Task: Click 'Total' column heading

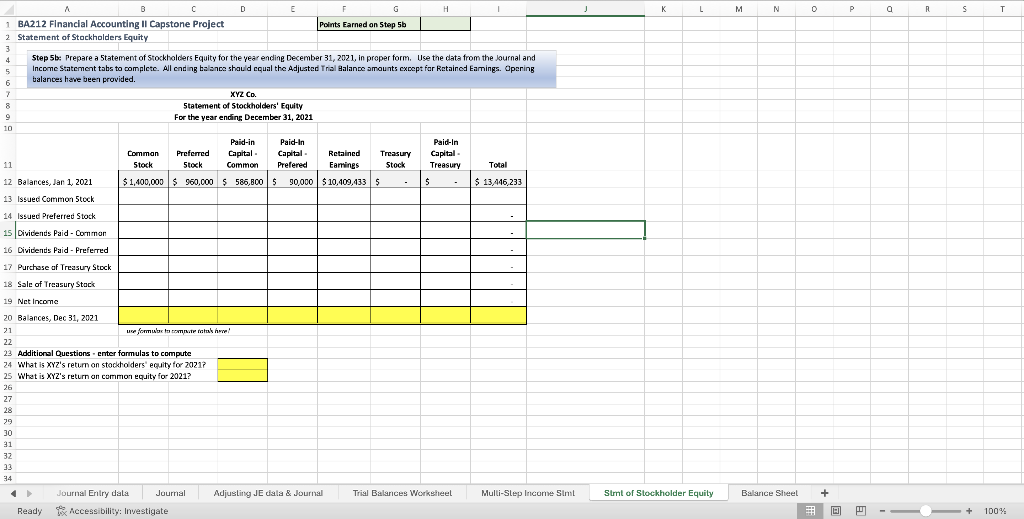Action: pyautogui.click(x=498, y=165)
